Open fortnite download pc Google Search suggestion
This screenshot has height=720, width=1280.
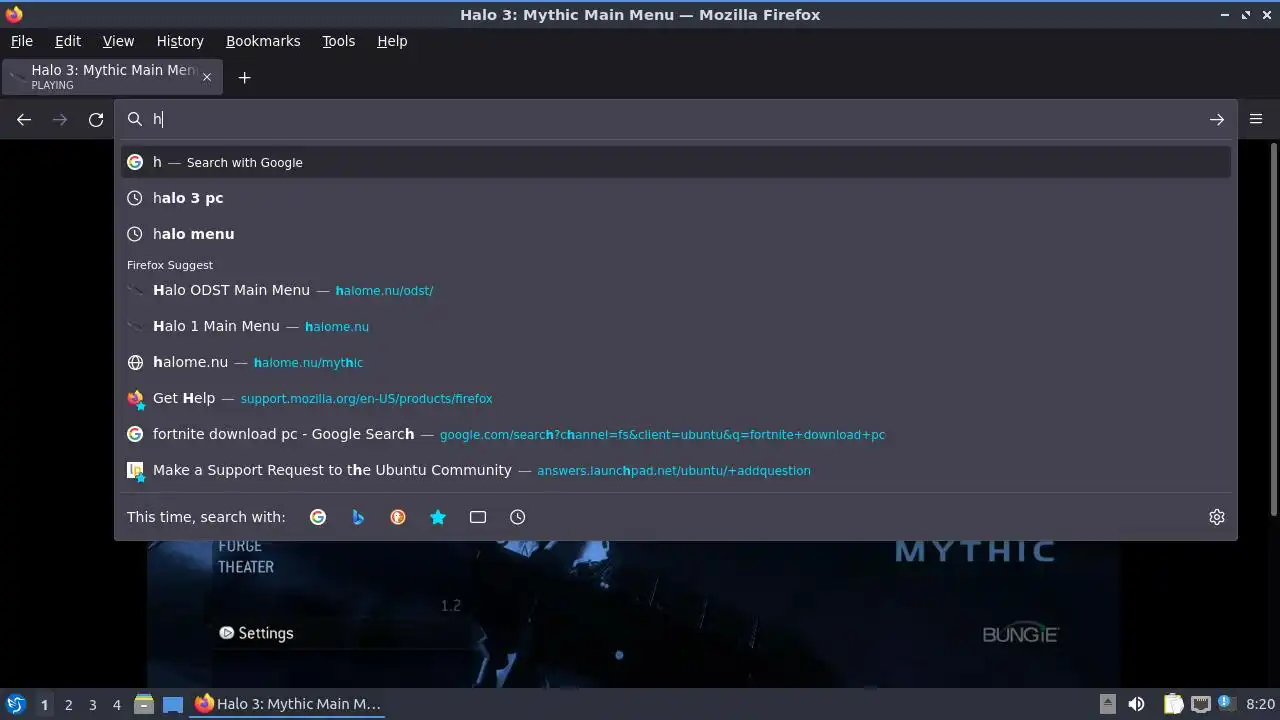[x=675, y=434]
